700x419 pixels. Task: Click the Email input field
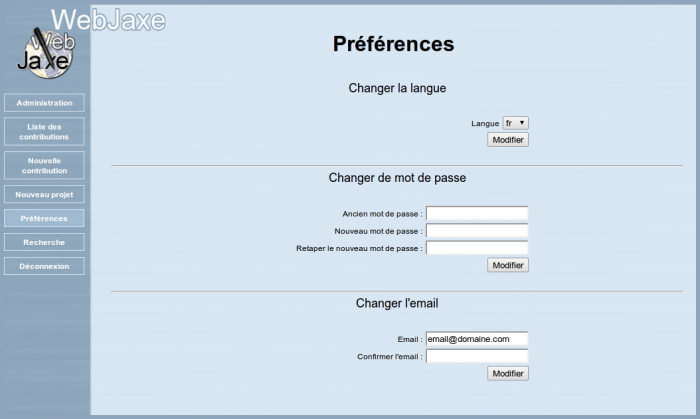477,339
